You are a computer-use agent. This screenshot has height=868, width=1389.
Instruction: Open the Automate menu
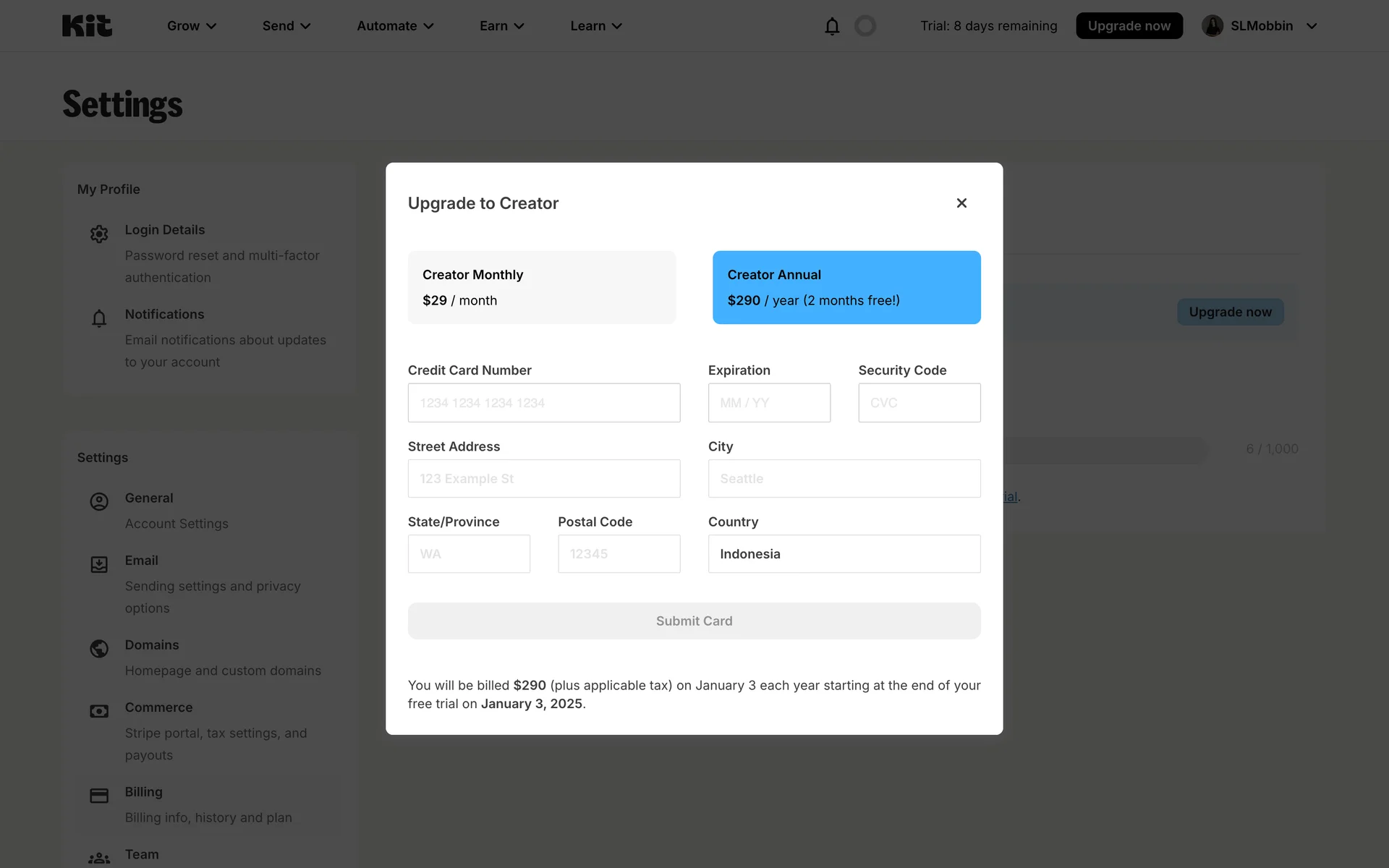395,26
